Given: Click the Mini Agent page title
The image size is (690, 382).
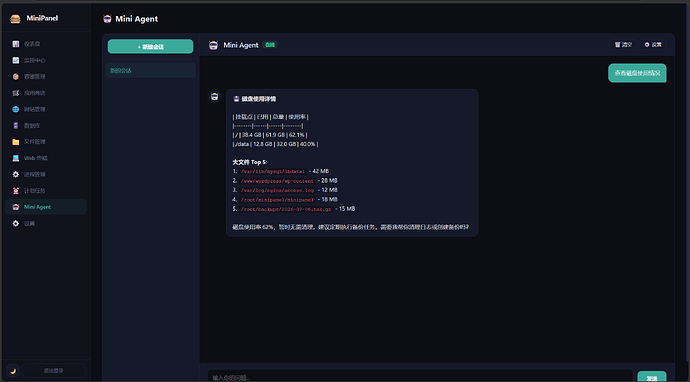Looking at the screenshot, I should (x=136, y=19).
